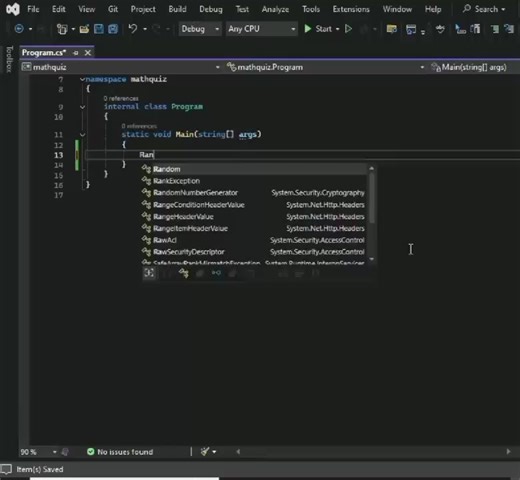The height and width of the screenshot is (480, 520).
Task: Select RandomNumberGenerator completion item
Action: coord(254,193)
